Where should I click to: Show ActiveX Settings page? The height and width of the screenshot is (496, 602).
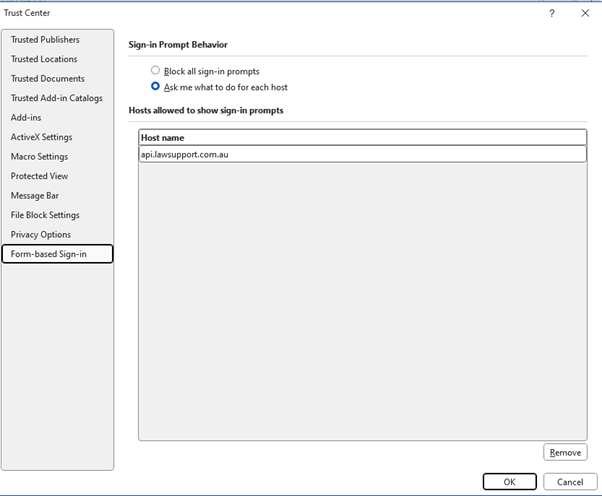coord(41,137)
